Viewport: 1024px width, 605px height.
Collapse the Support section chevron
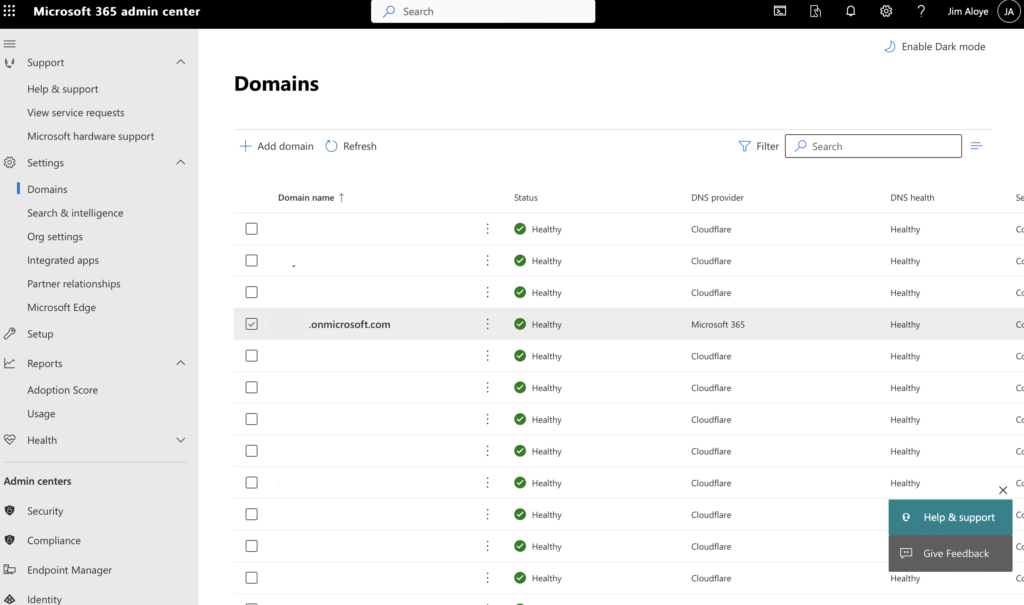click(x=181, y=62)
